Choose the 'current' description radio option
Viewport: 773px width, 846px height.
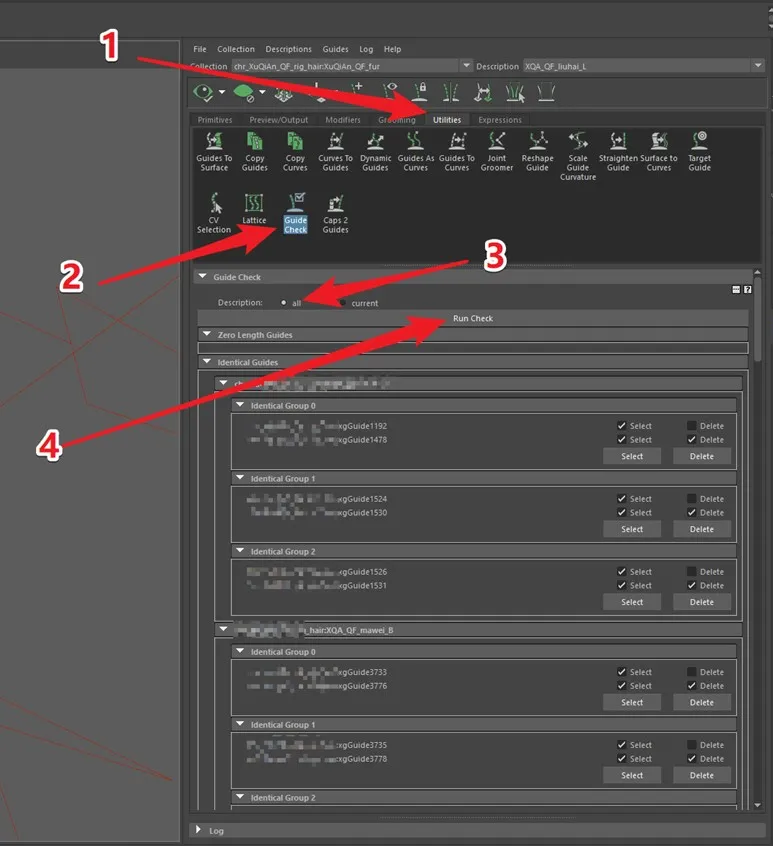pyautogui.click(x=344, y=302)
